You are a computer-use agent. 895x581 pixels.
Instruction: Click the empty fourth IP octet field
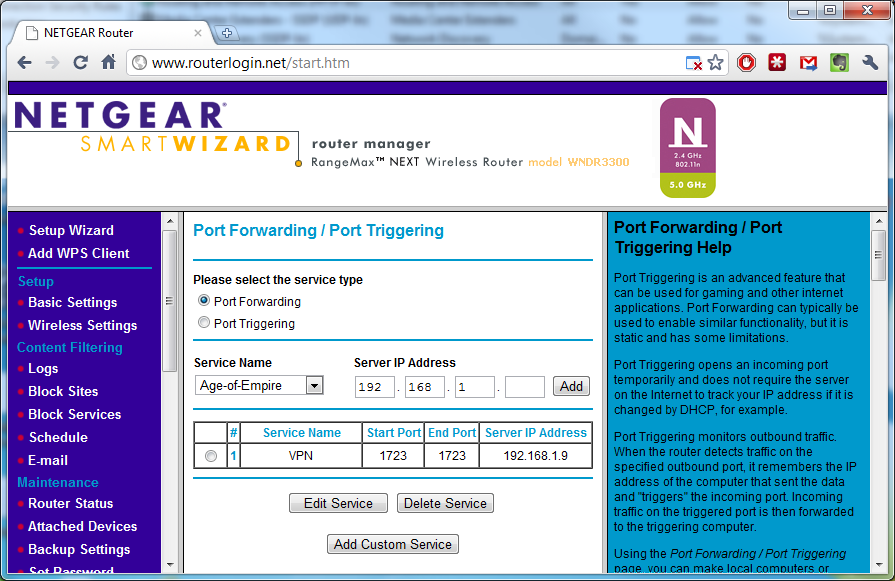[x=525, y=387]
